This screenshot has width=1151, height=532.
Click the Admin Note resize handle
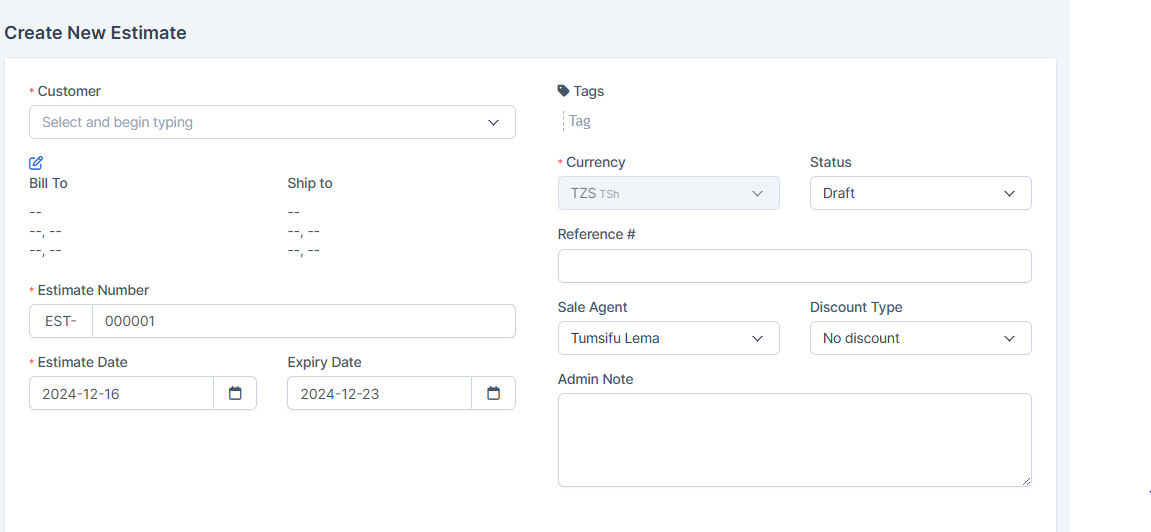click(x=1026, y=481)
